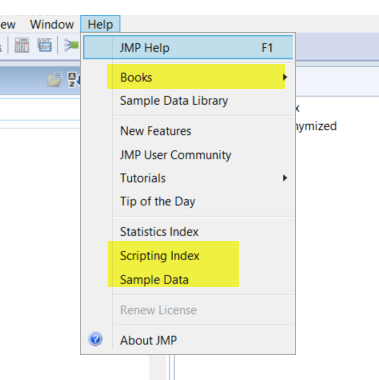Open the Scripting Index

point(188,256)
